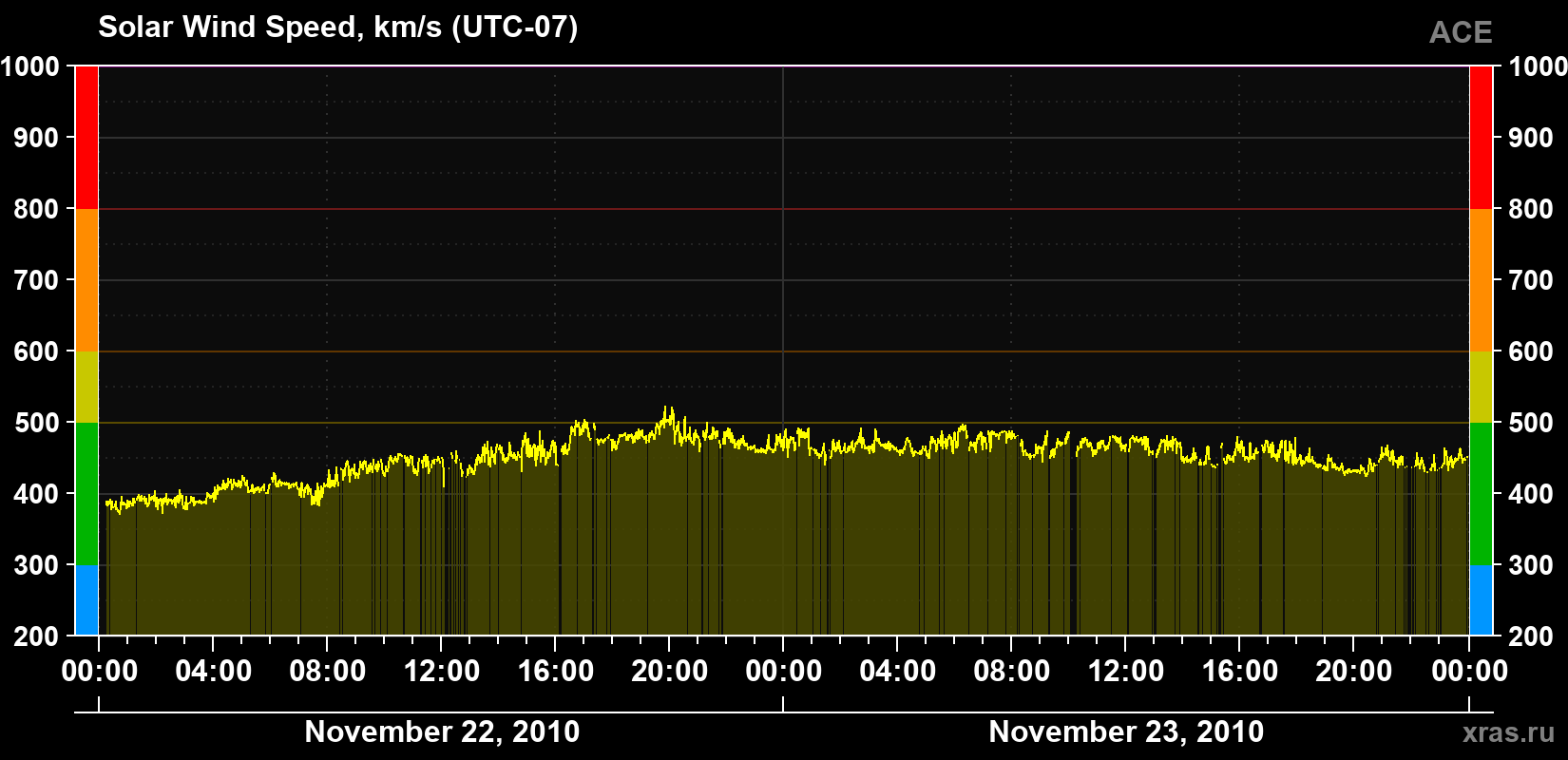The width and height of the screenshot is (1568, 760).
Task: Click the green segment on left color scale
Action: (86, 494)
